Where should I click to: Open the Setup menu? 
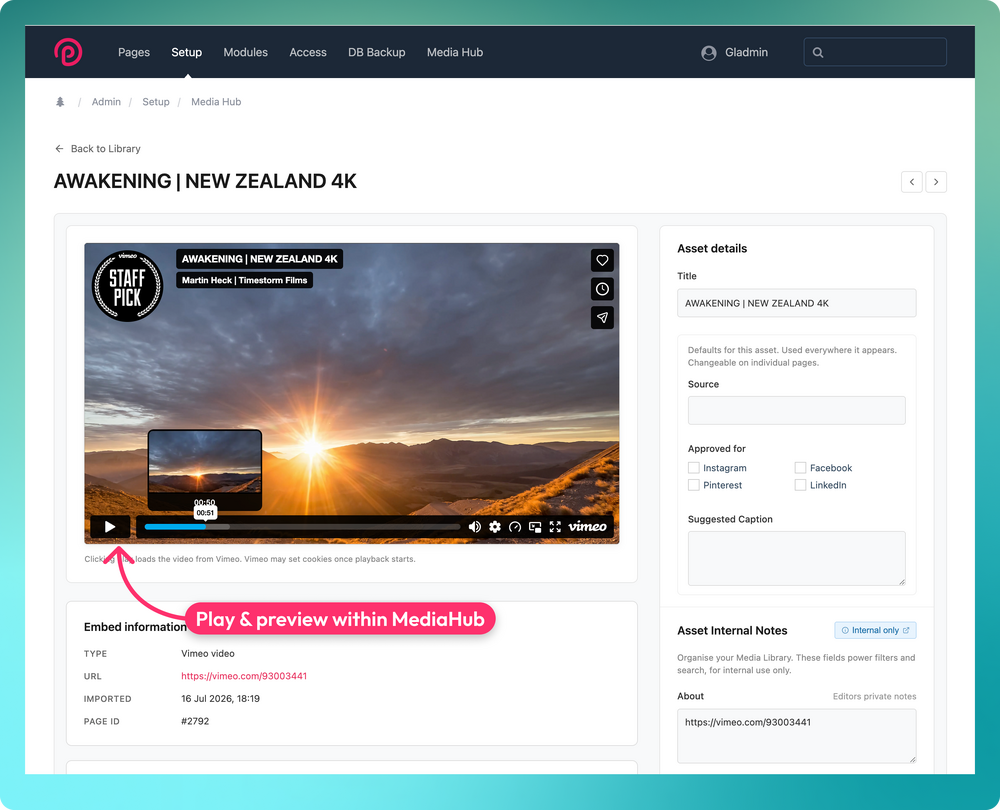point(186,52)
